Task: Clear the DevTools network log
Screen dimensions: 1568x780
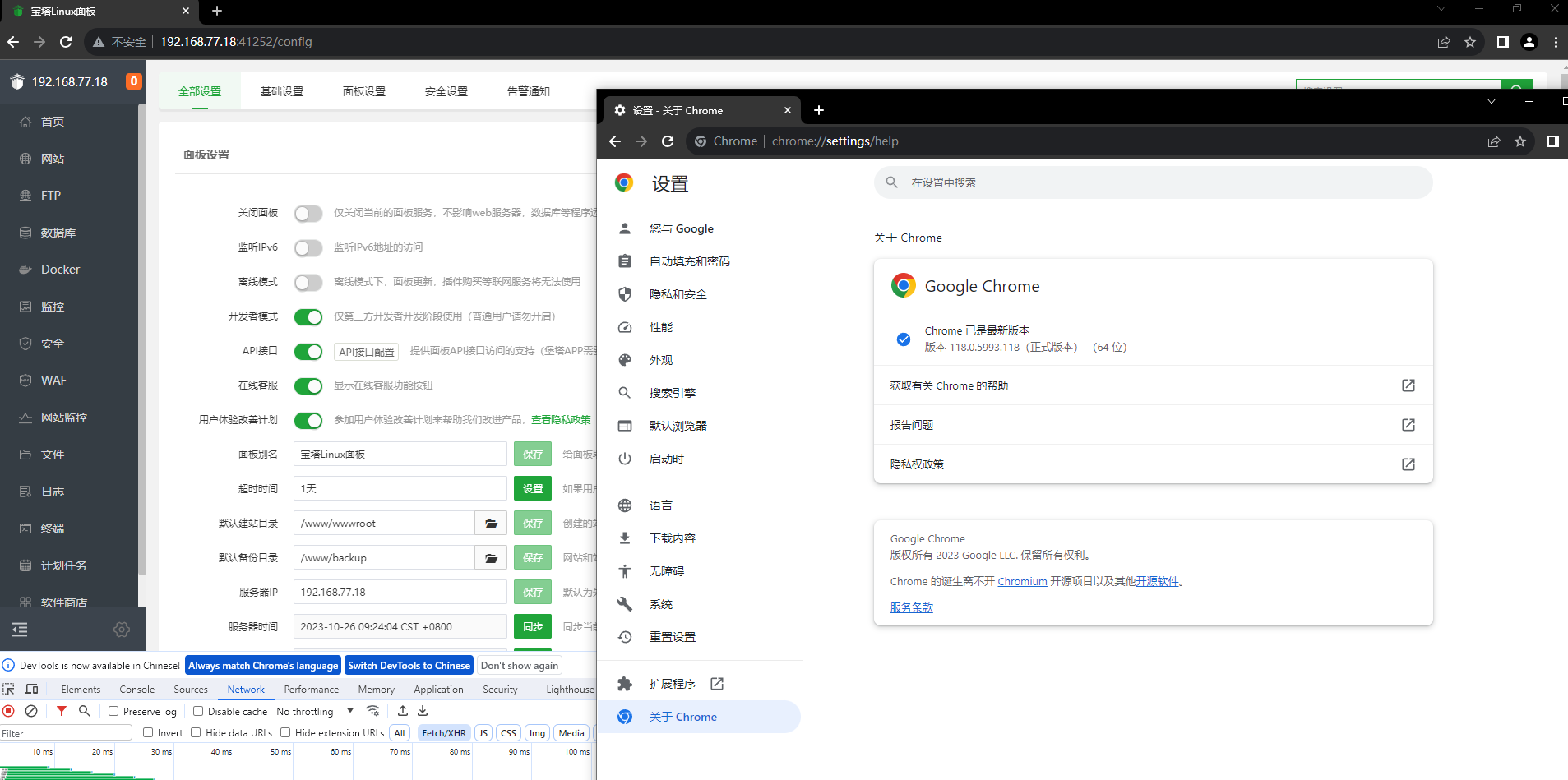Action: 31,711
